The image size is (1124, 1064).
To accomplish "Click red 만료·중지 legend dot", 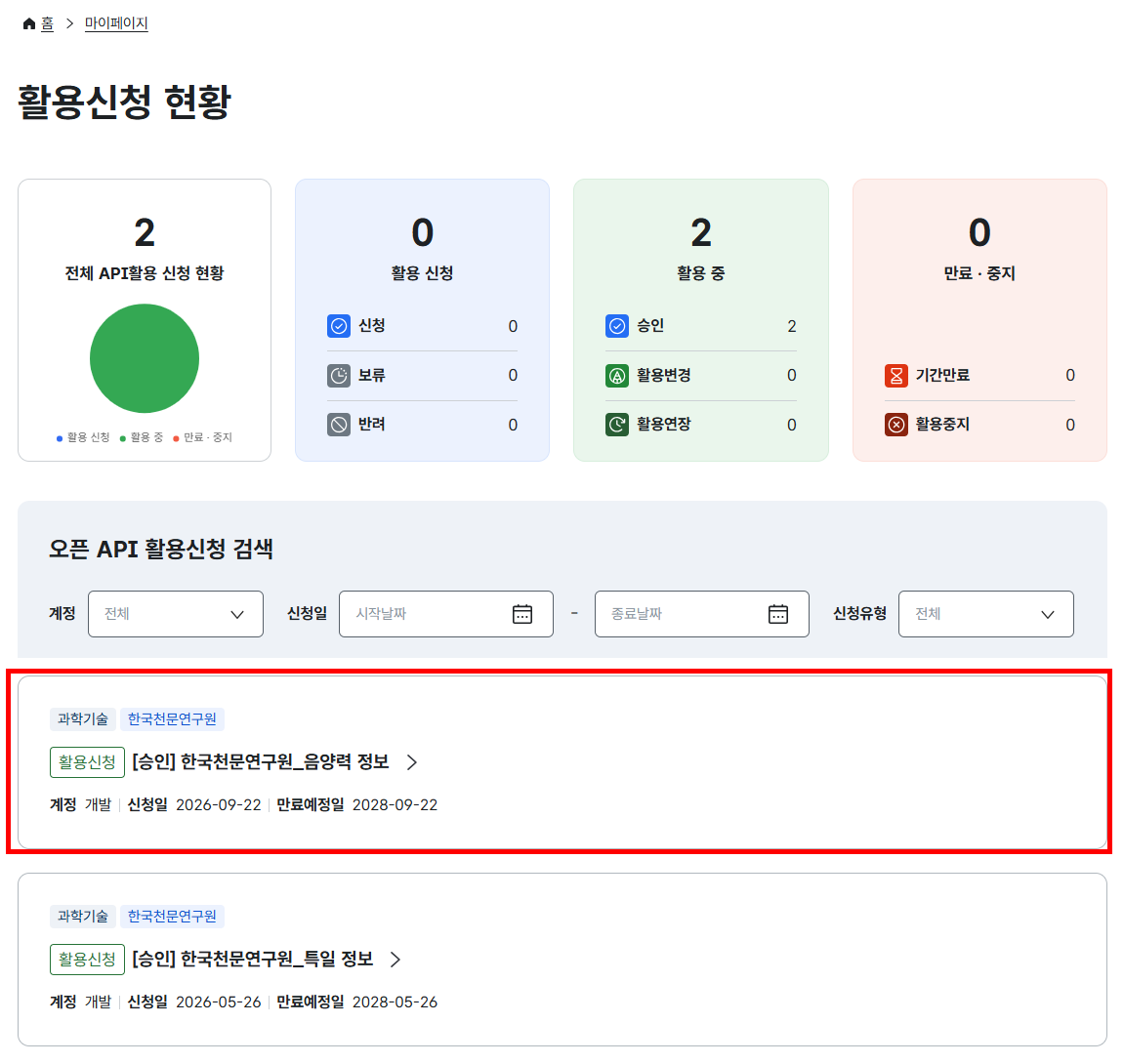I will tap(176, 438).
